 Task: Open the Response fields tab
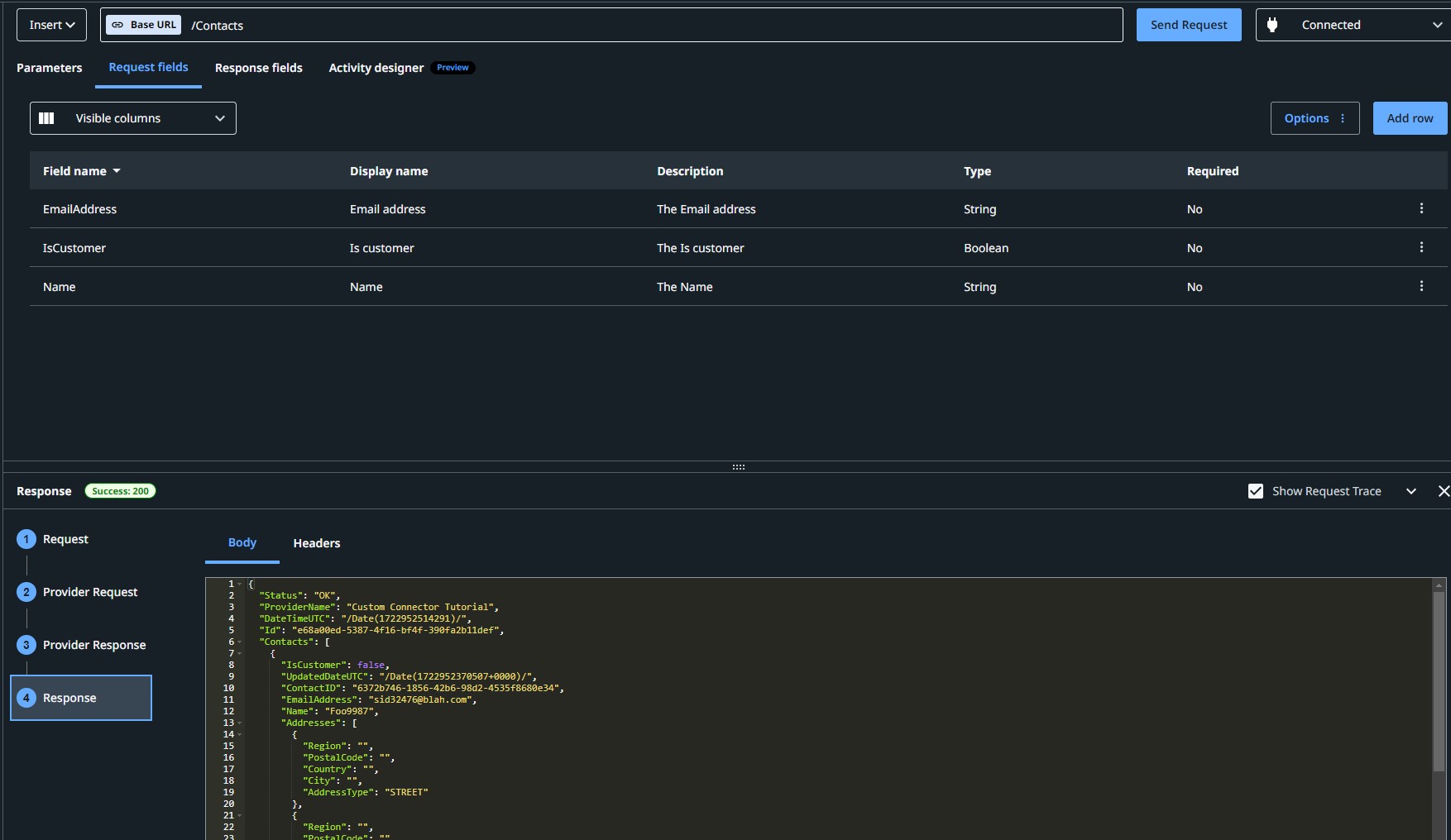[x=259, y=68]
